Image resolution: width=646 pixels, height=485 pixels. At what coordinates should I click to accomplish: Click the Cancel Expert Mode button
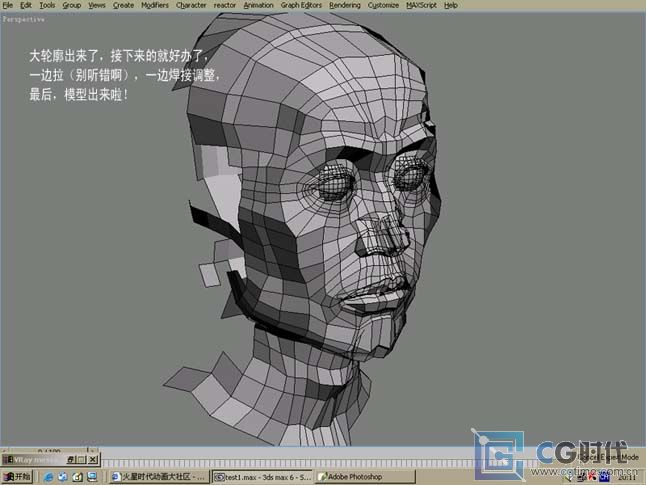(609, 457)
